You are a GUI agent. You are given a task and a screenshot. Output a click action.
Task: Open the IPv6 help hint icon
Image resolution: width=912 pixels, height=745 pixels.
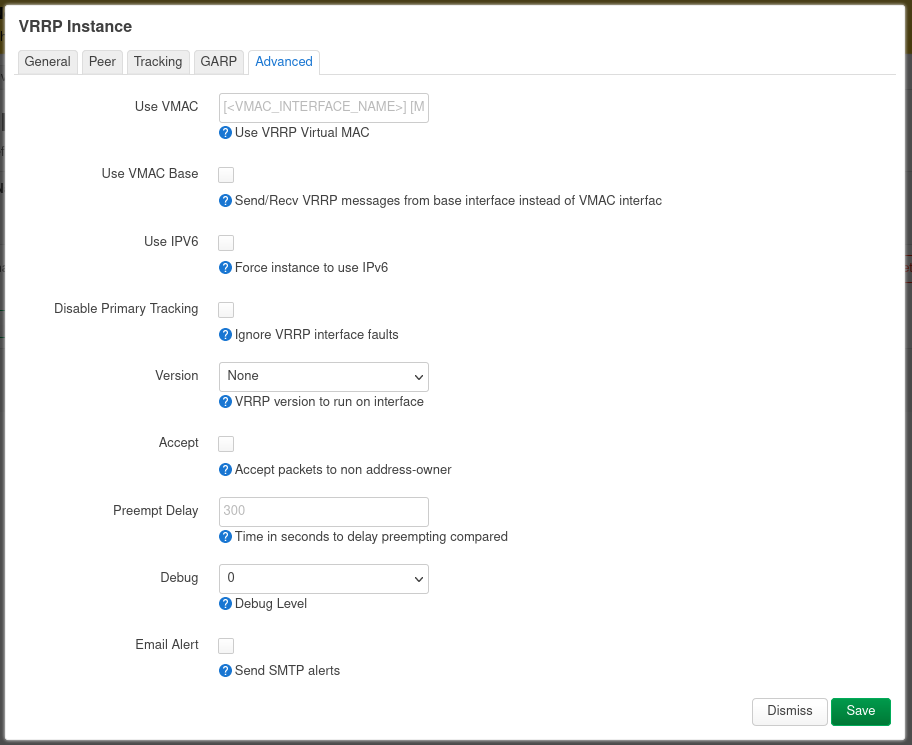(x=225, y=267)
